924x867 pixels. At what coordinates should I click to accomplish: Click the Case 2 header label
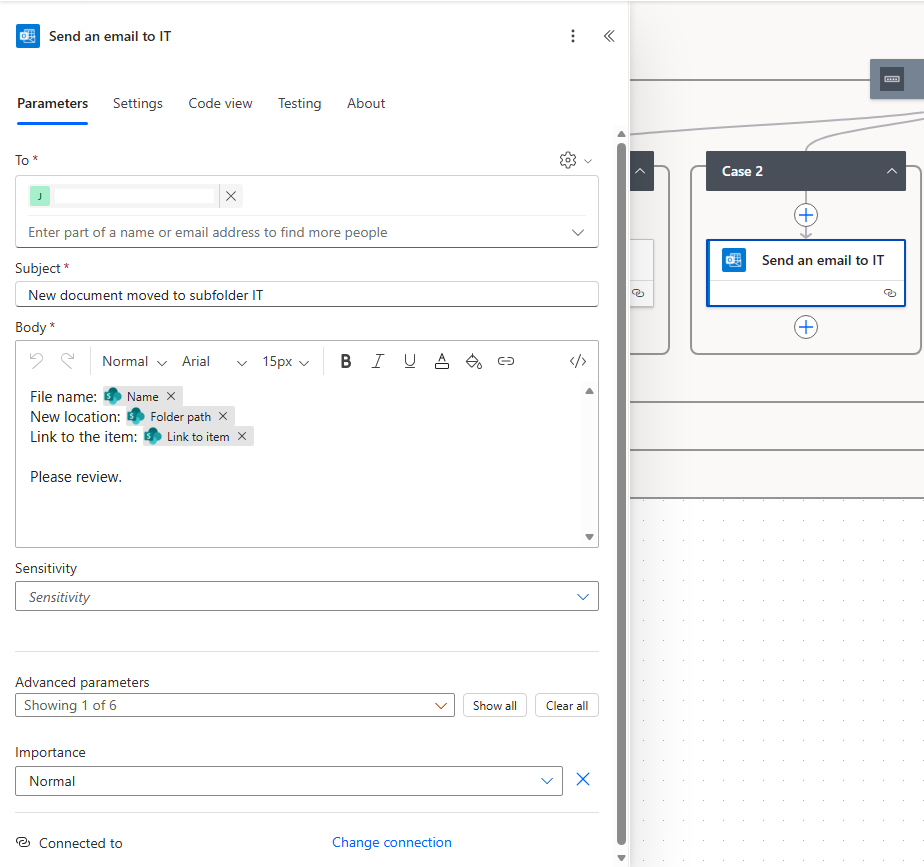[742, 172]
